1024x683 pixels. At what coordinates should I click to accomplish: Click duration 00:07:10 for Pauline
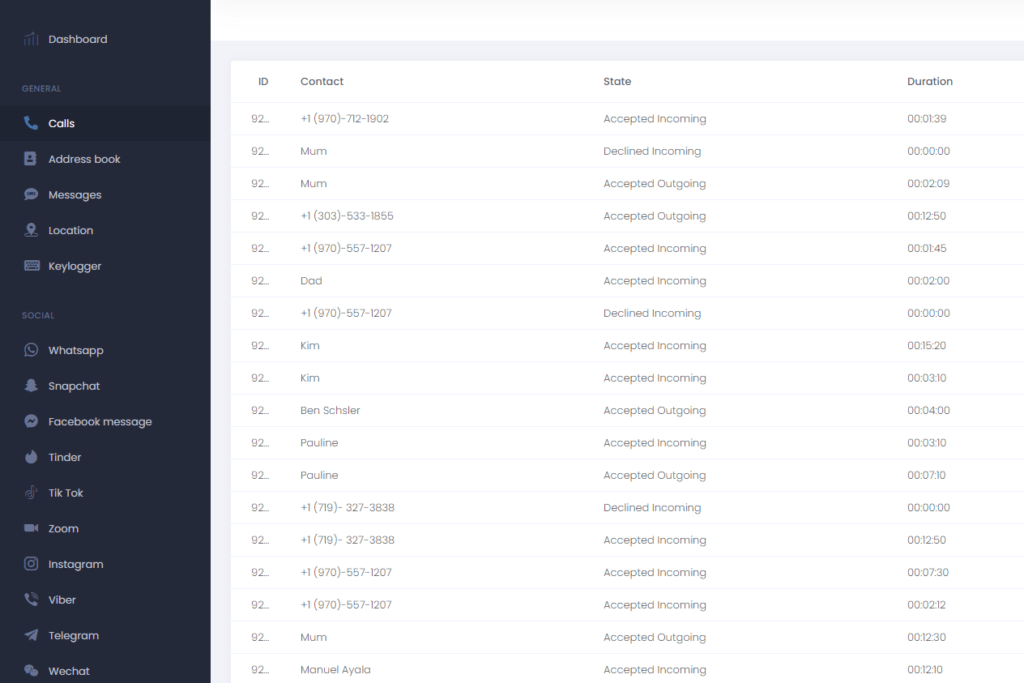click(x=926, y=475)
